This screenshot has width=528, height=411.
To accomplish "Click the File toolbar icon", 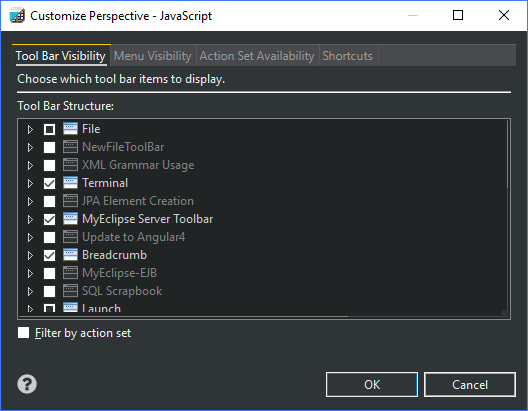I will pyautogui.click(x=70, y=129).
